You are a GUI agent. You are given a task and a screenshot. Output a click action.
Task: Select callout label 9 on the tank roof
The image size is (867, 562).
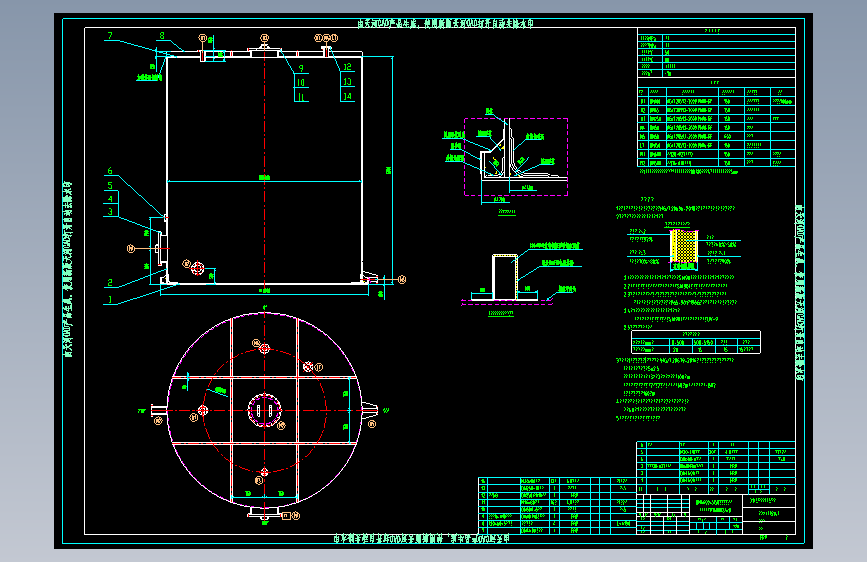pos(301,69)
